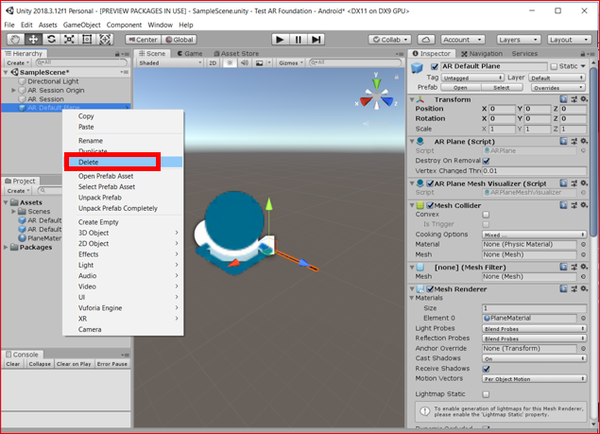Screen dimensions: 600x434
Task: Open AR Plane script gear menu
Action: click(584, 141)
